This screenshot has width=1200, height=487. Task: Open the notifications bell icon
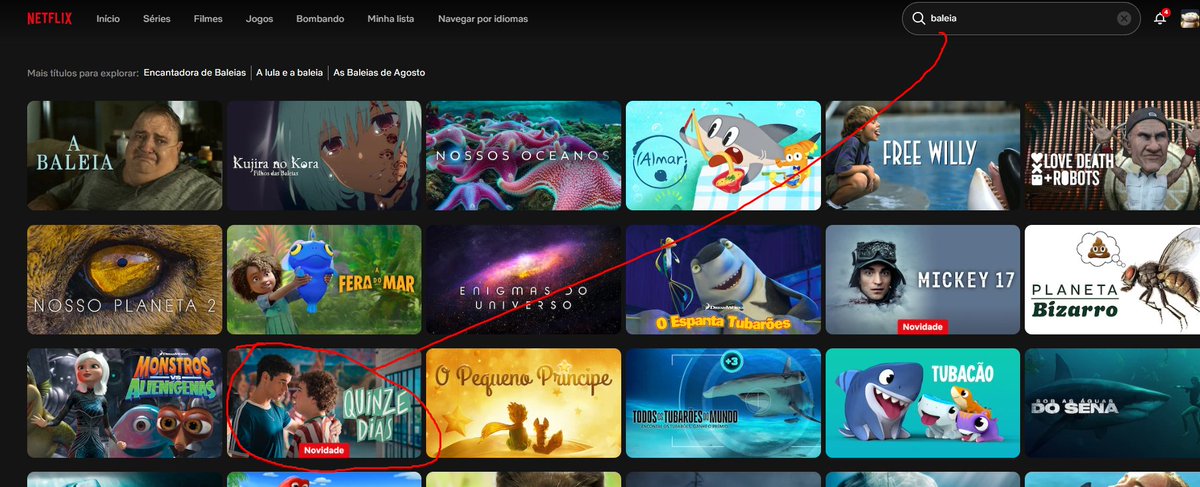(1161, 18)
